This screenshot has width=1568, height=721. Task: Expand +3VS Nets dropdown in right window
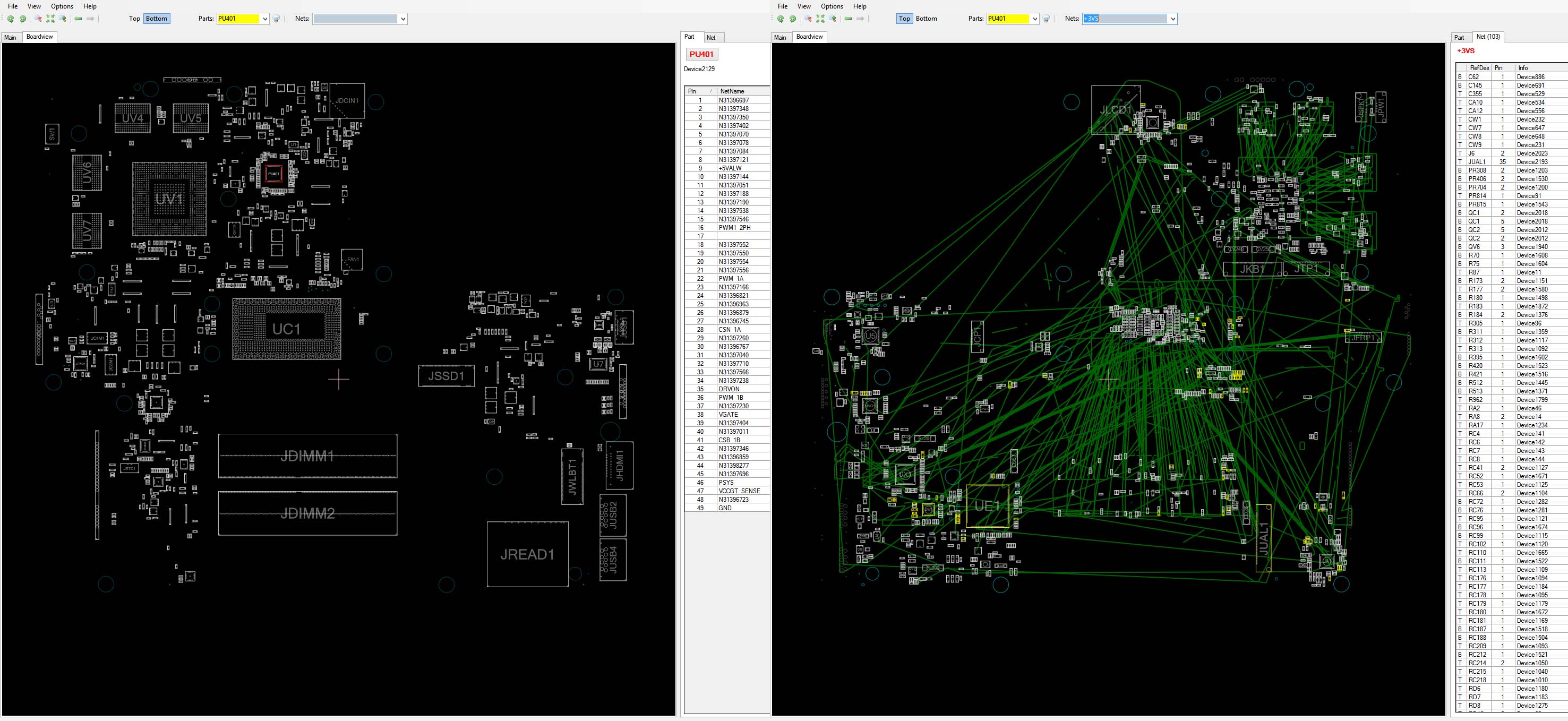pos(1172,19)
